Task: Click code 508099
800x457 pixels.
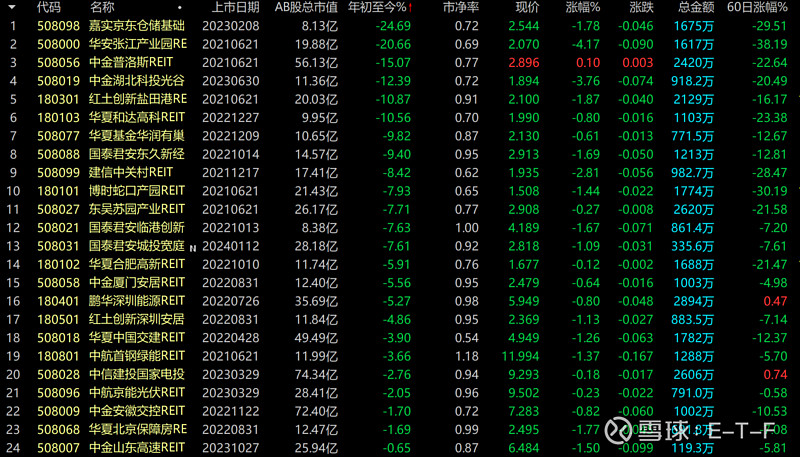Action: pyautogui.click(x=59, y=172)
